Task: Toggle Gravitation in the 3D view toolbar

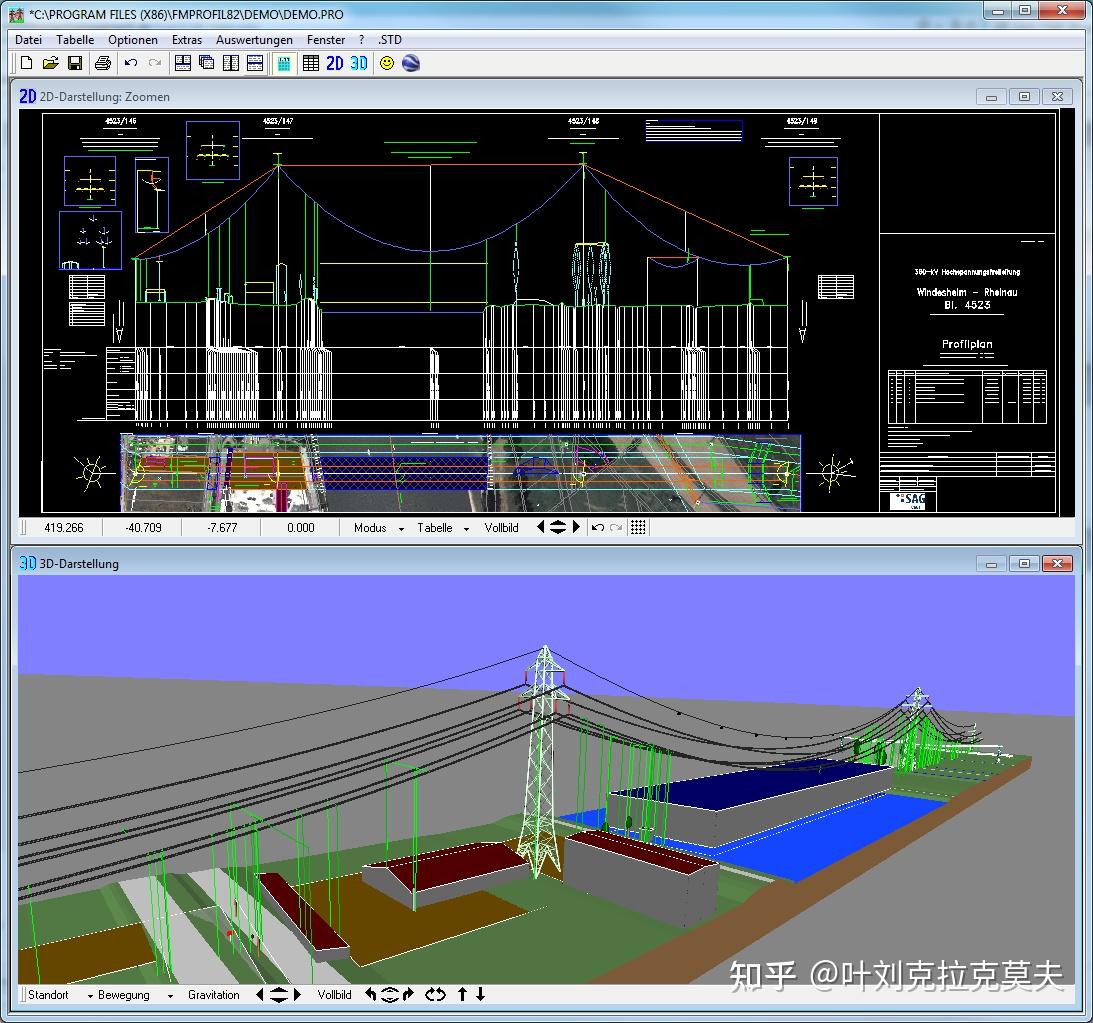Action: (x=214, y=995)
